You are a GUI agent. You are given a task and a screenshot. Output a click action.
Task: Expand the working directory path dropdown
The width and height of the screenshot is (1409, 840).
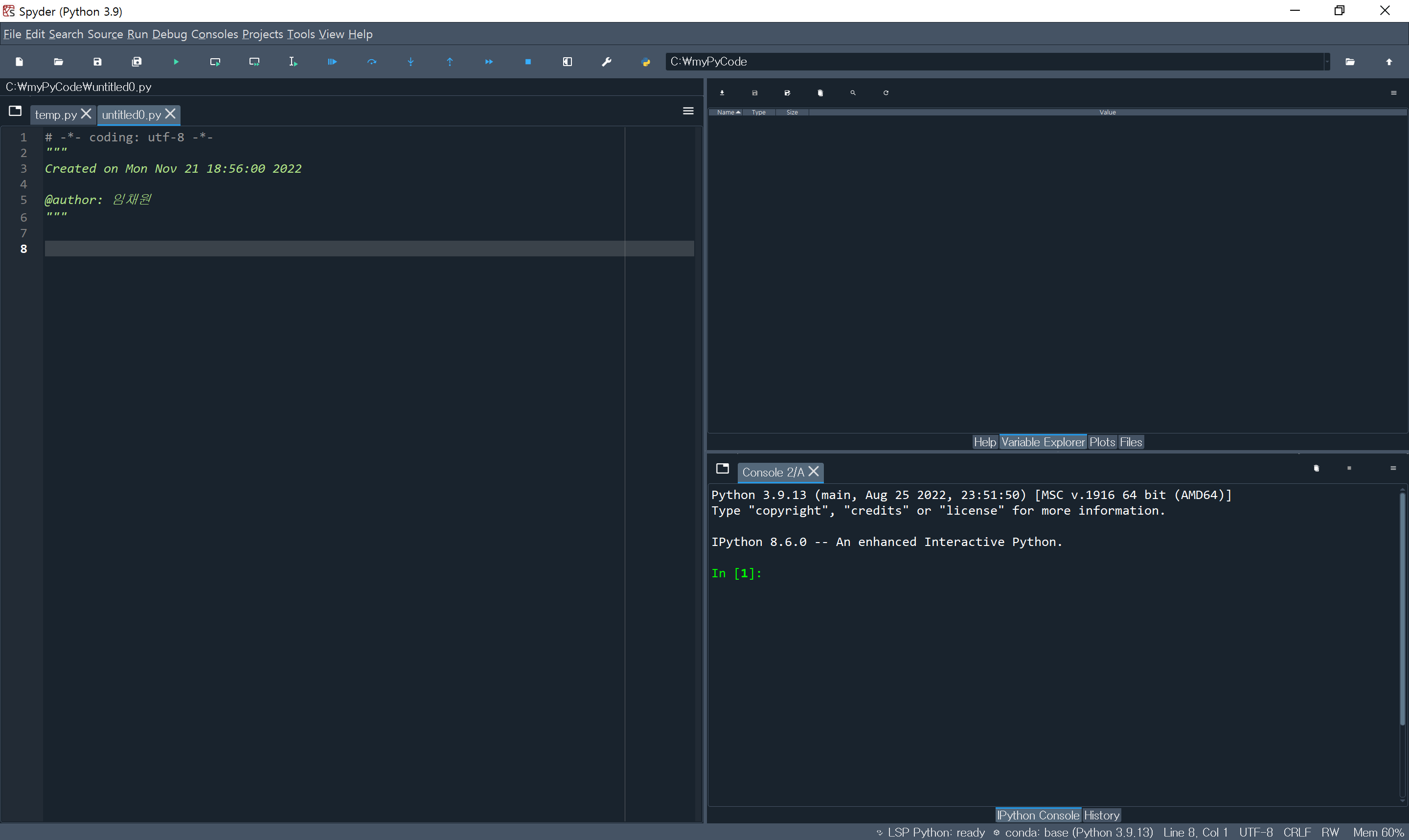tap(1327, 62)
